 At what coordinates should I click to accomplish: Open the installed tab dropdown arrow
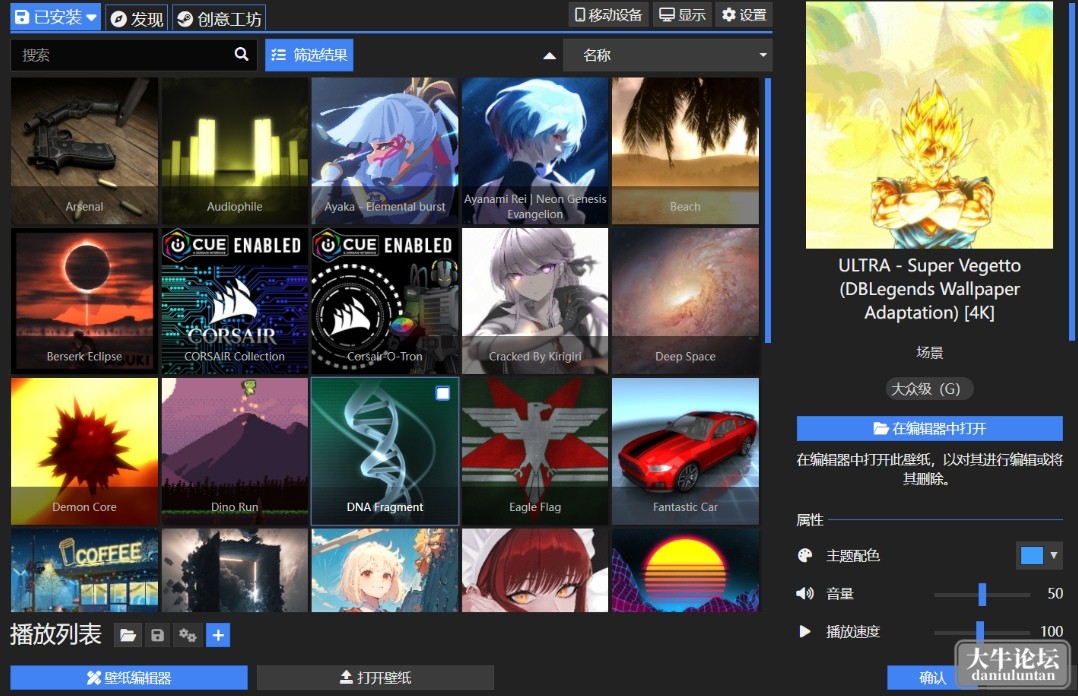tap(91, 17)
